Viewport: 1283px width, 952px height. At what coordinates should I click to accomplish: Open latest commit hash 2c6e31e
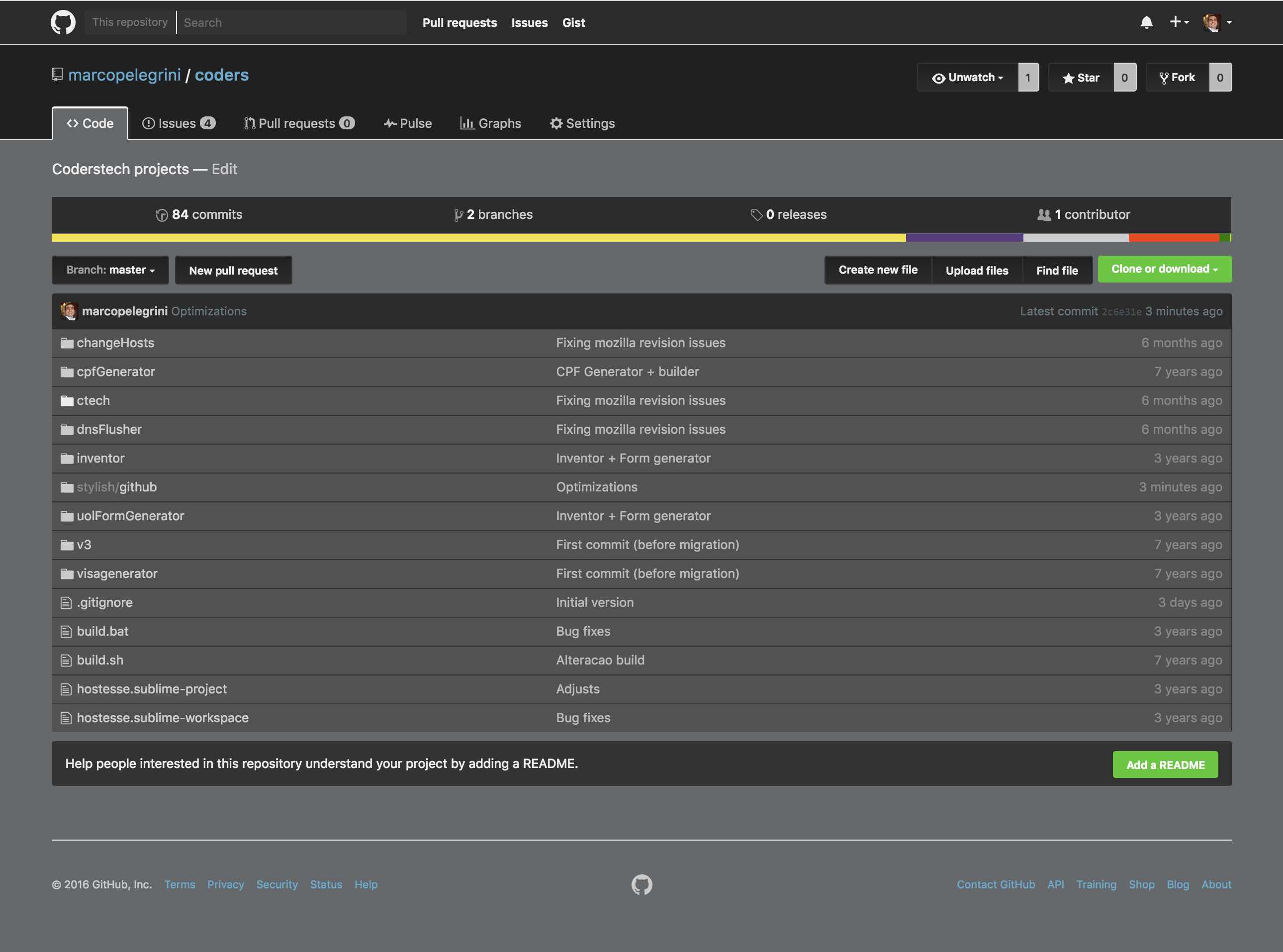click(1121, 312)
